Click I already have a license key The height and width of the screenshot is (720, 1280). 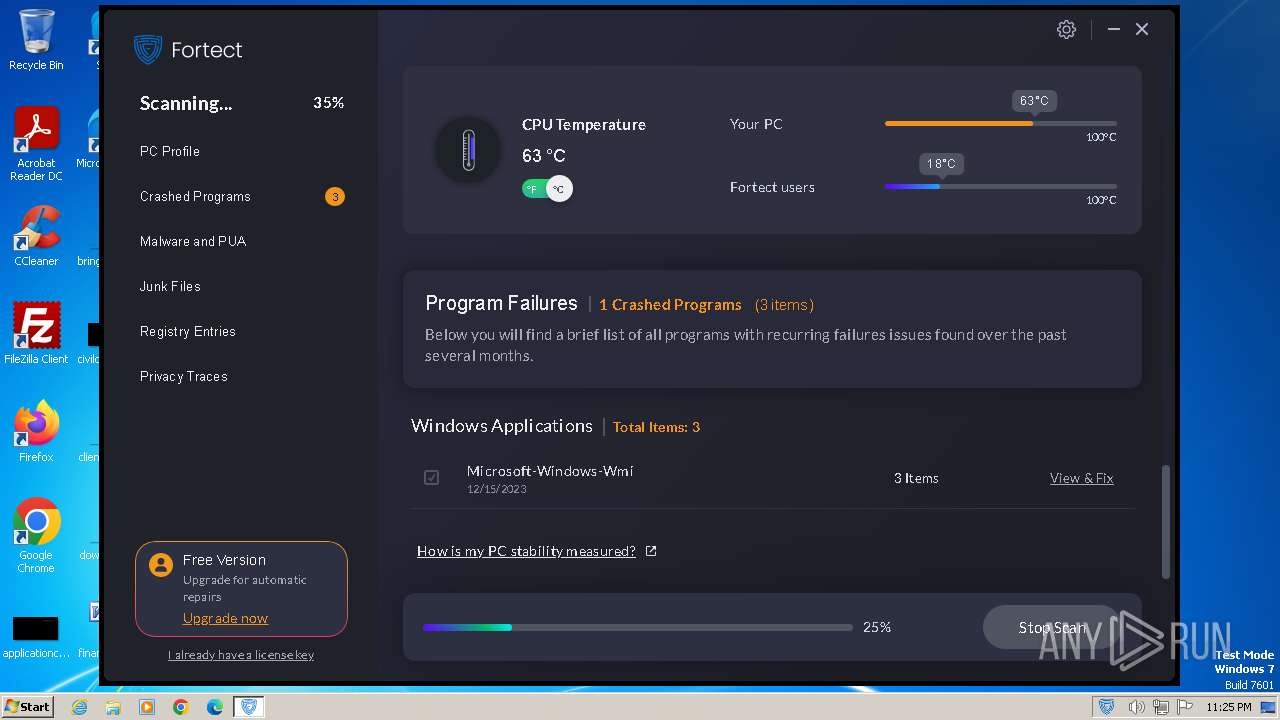241,655
